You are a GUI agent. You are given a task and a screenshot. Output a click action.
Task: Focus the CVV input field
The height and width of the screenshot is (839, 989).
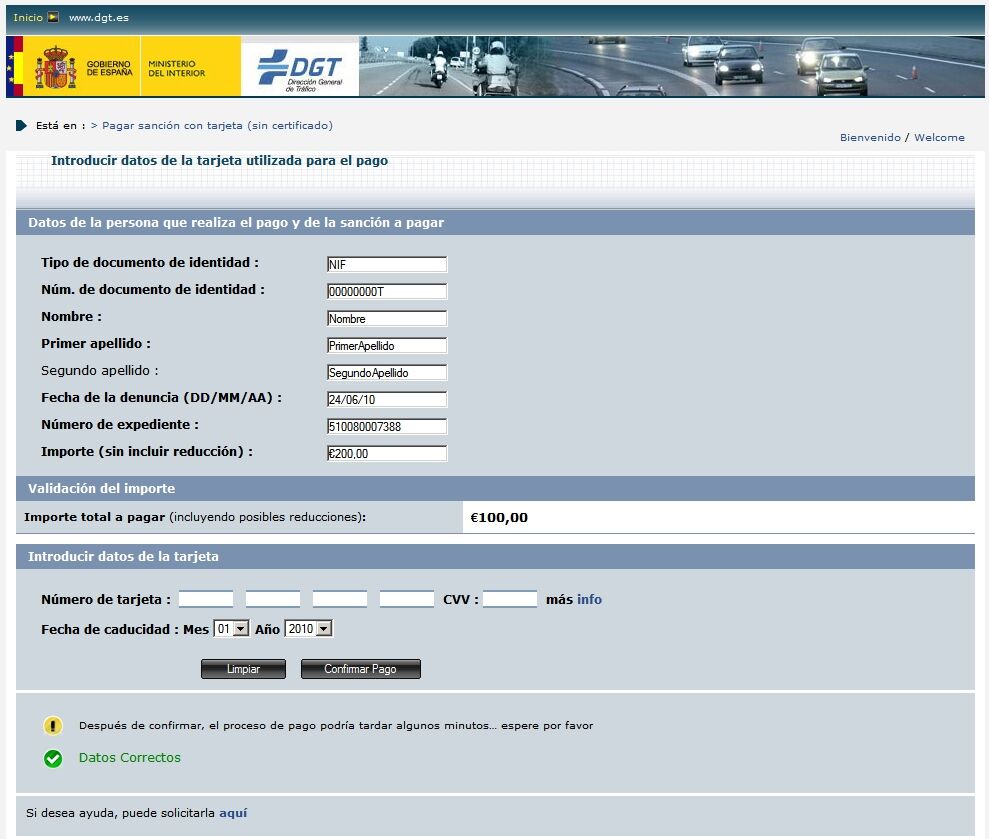pos(510,600)
